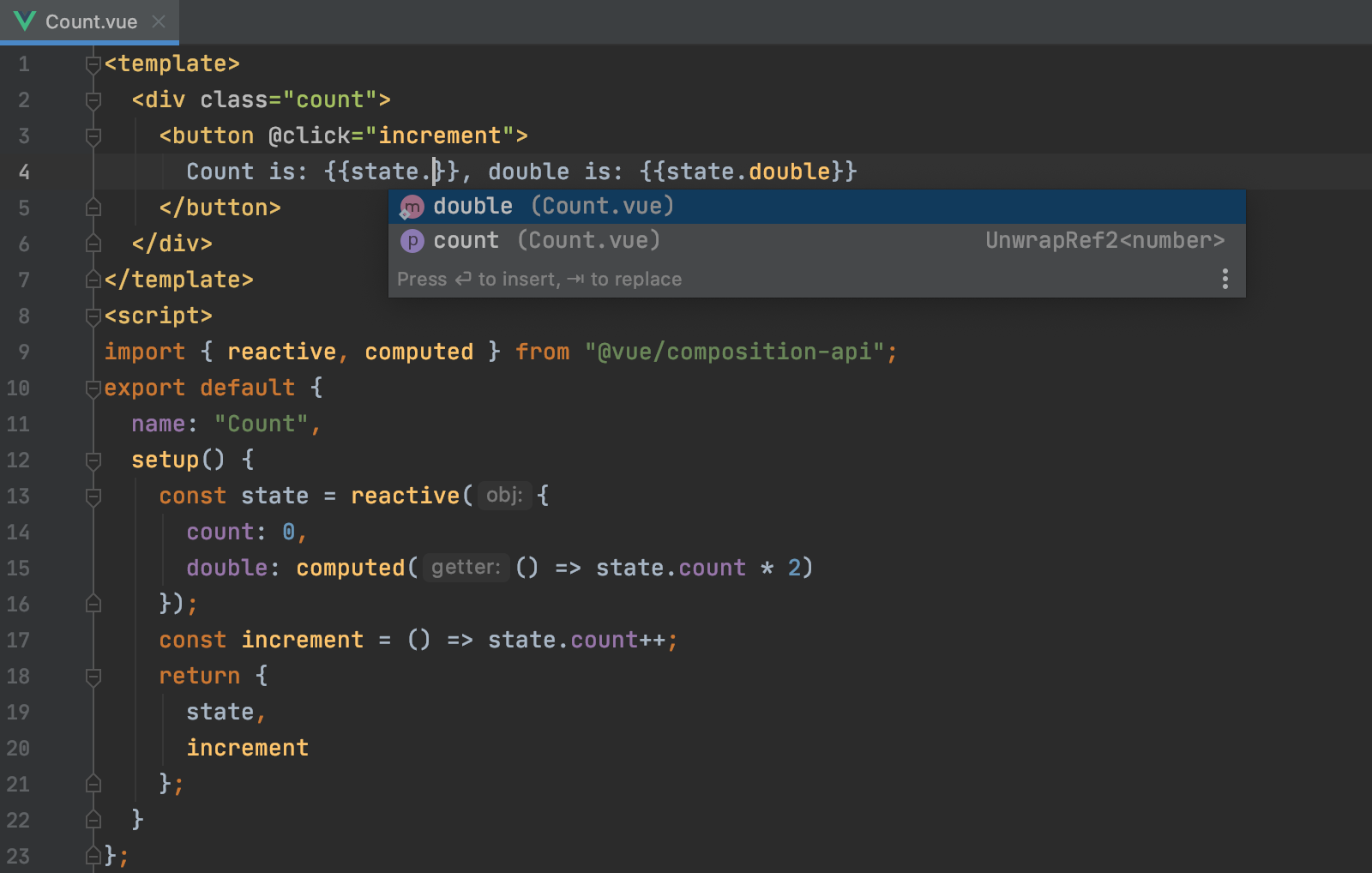Click the property icon beside count
Screen dimensions: 1372x873
(x=412, y=241)
